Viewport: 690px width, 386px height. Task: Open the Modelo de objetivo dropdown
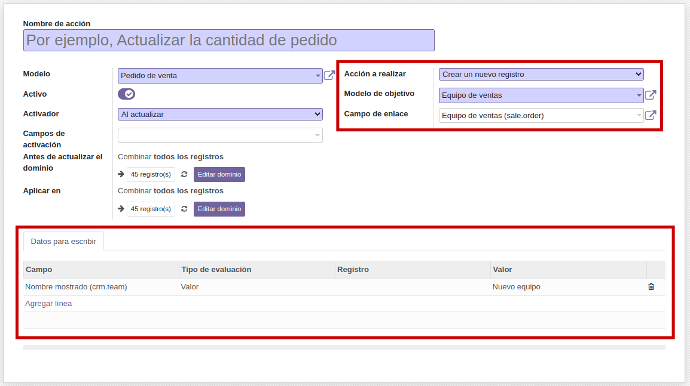(x=541, y=95)
